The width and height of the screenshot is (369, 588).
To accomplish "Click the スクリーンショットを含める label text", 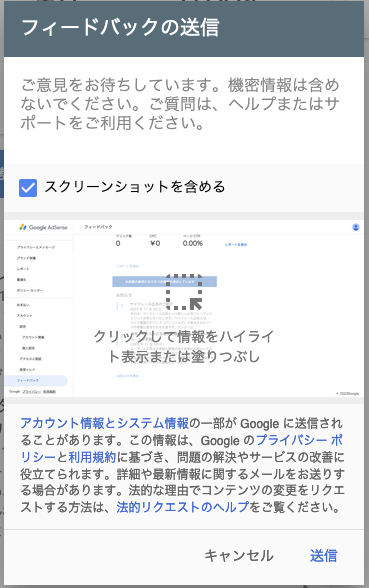I will (135, 187).
